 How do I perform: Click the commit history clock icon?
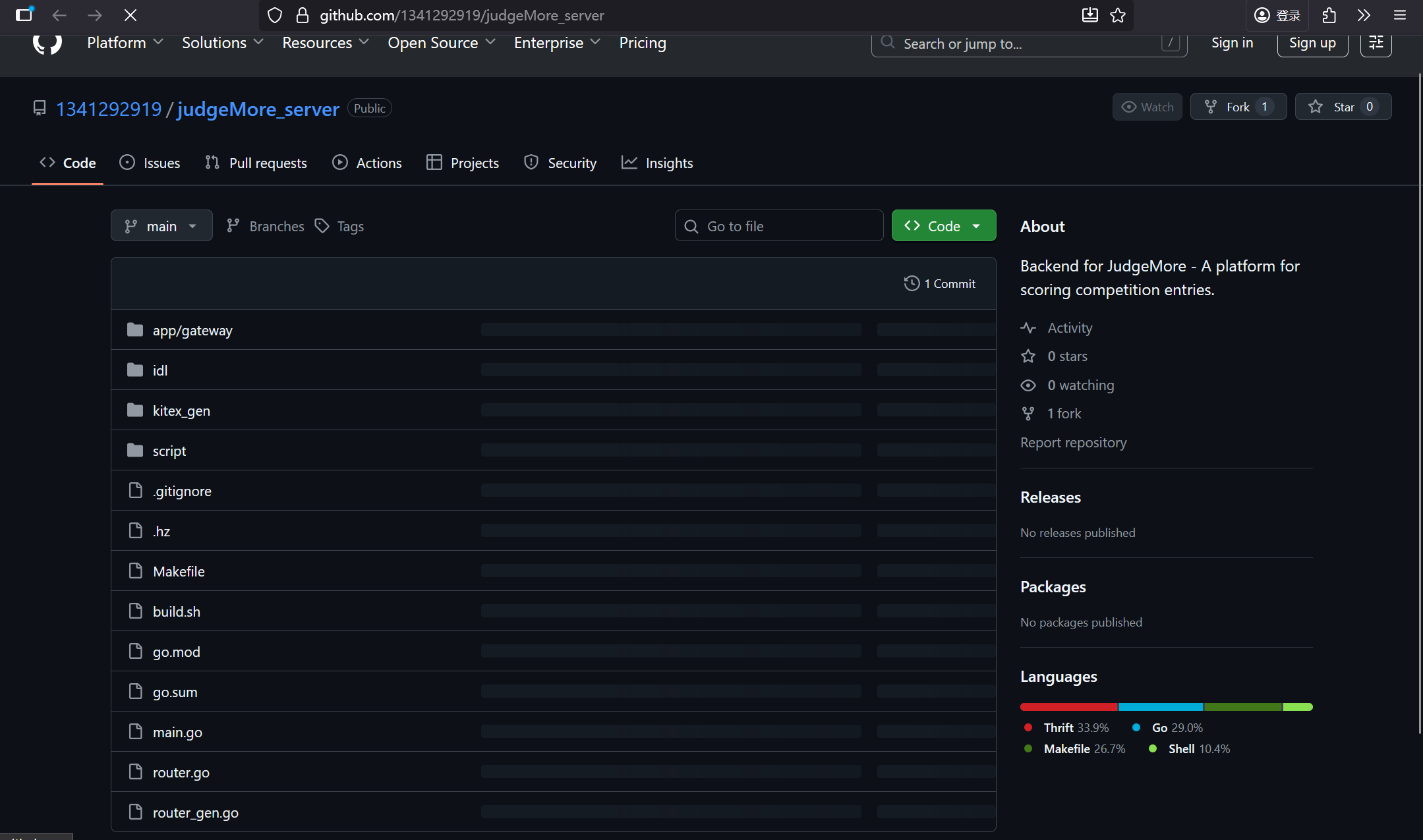912,283
